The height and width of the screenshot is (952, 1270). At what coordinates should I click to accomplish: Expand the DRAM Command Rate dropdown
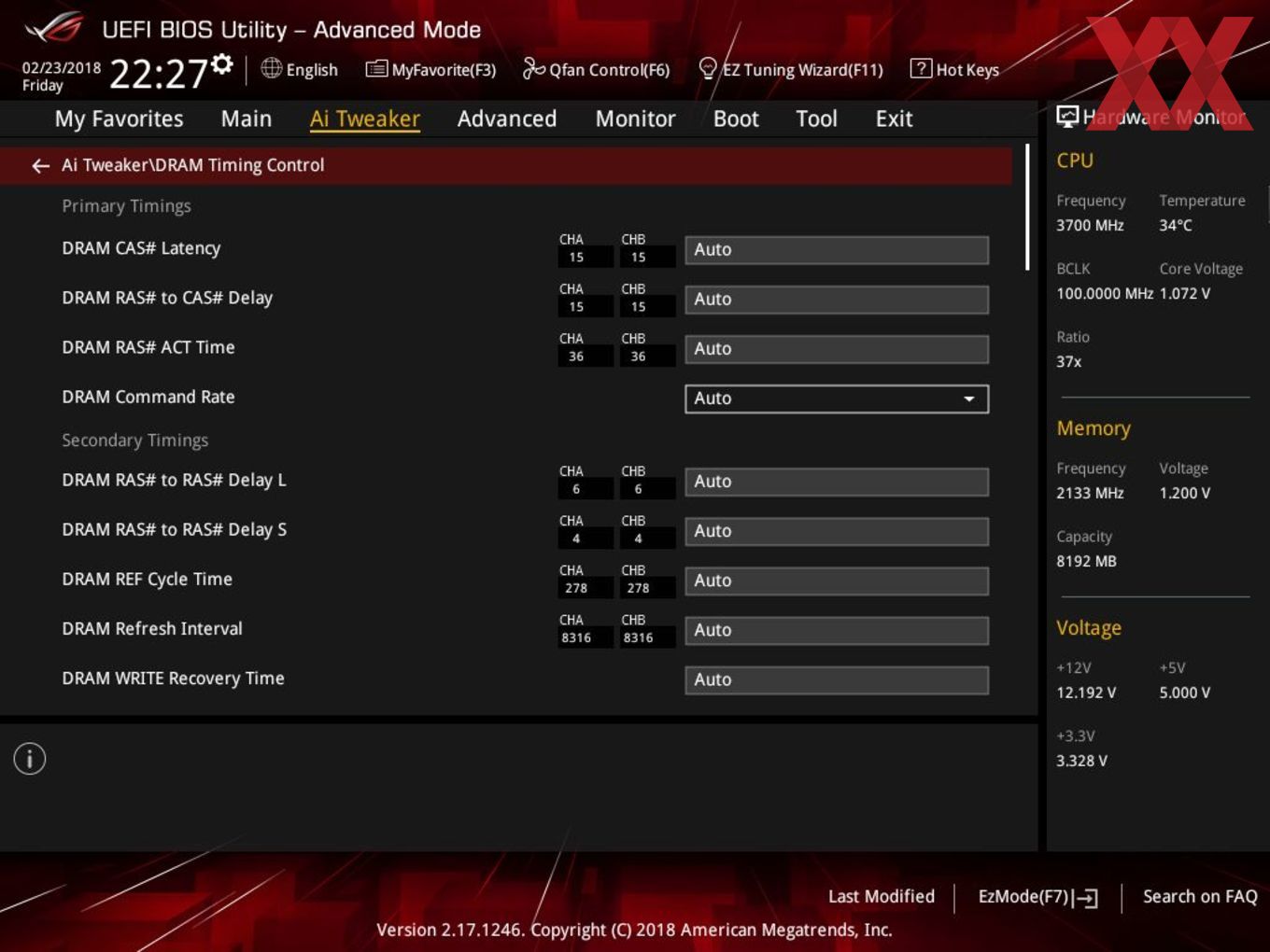(837, 399)
